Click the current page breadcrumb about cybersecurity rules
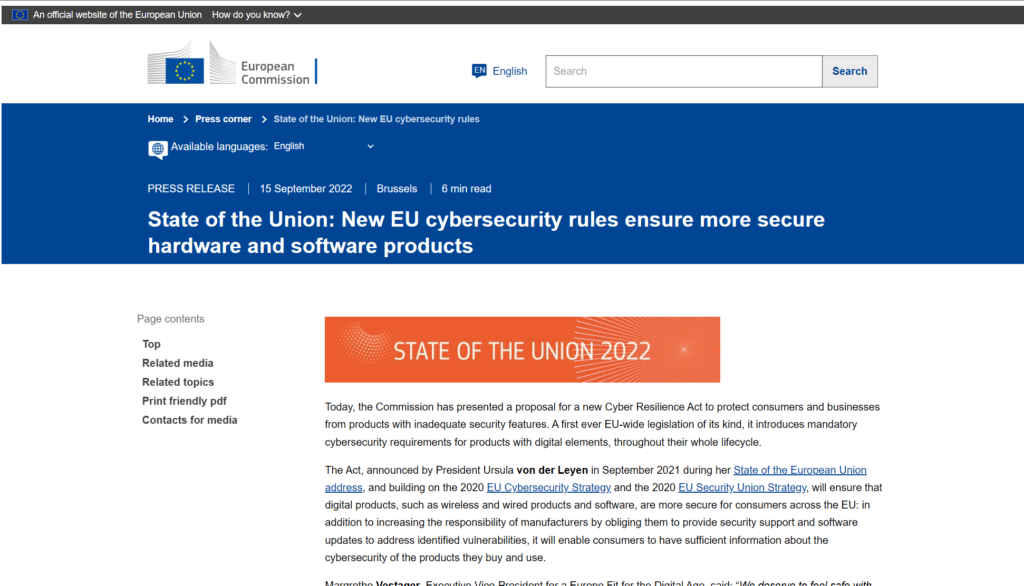 point(378,119)
